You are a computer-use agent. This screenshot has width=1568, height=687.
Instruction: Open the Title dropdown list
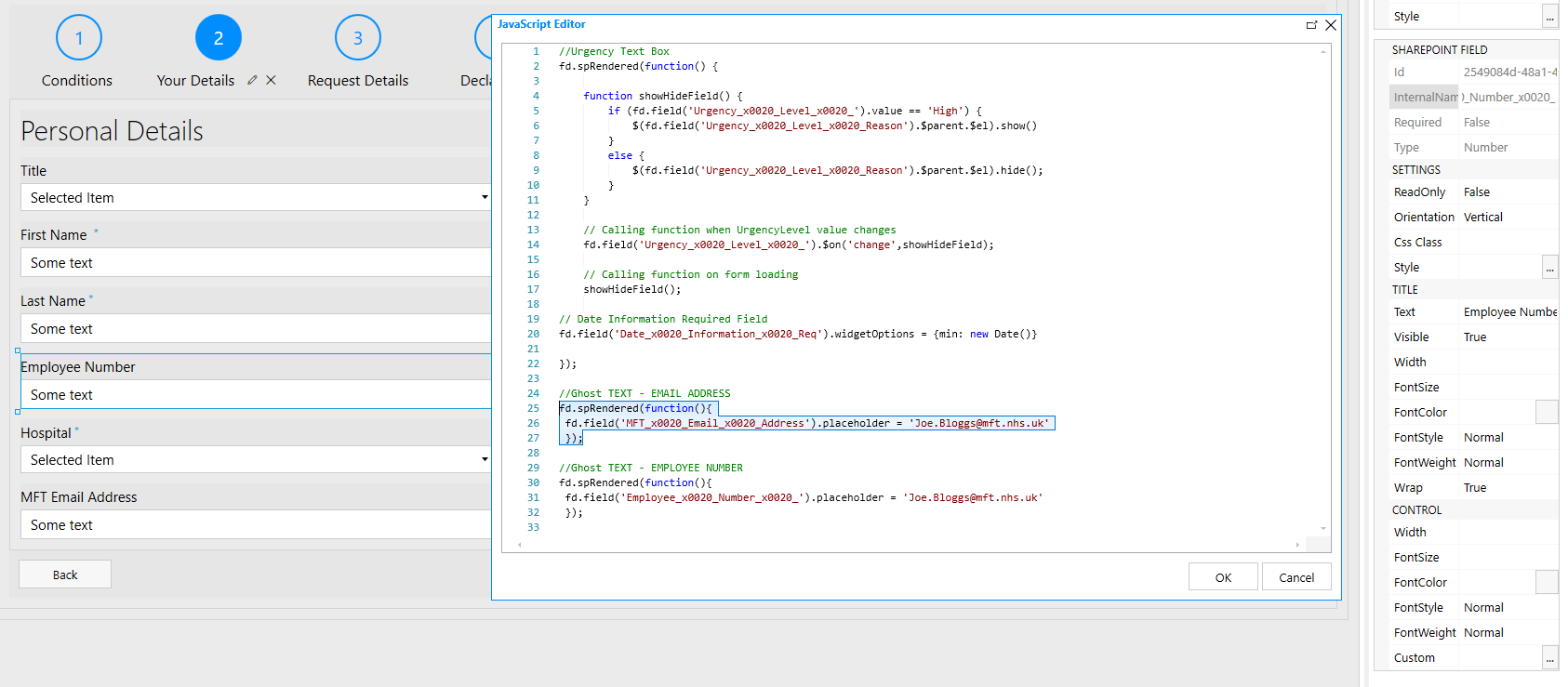pos(484,198)
